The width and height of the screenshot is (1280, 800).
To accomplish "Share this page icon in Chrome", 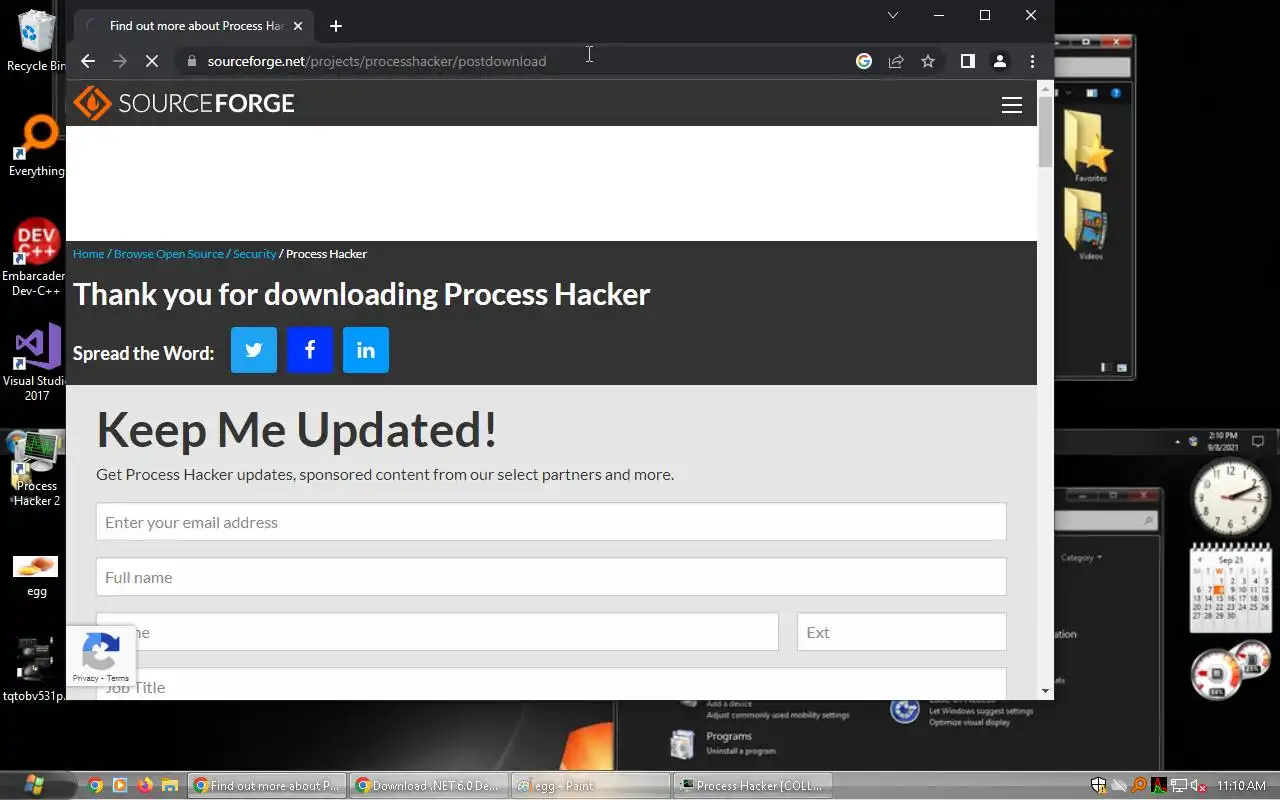I will pos(896,61).
